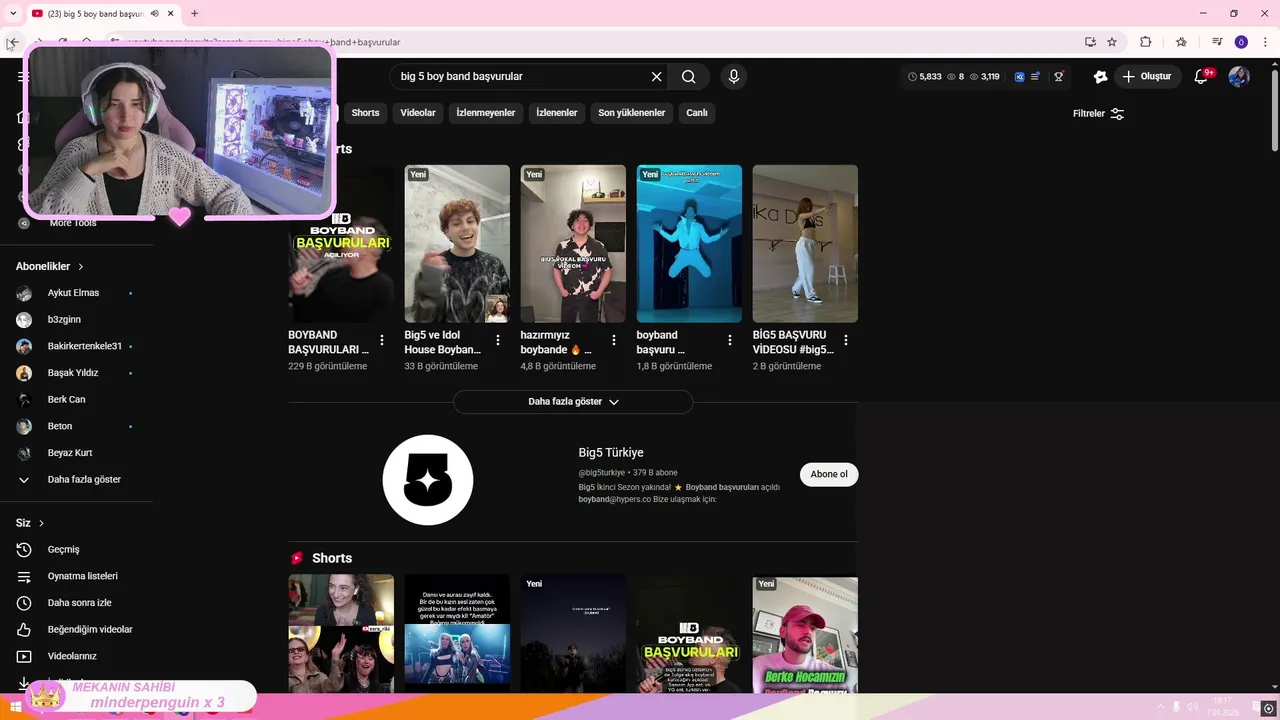Expand Abonelikler section chevron
Image resolution: width=1280 pixels, height=720 pixels.
click(81, 267)
